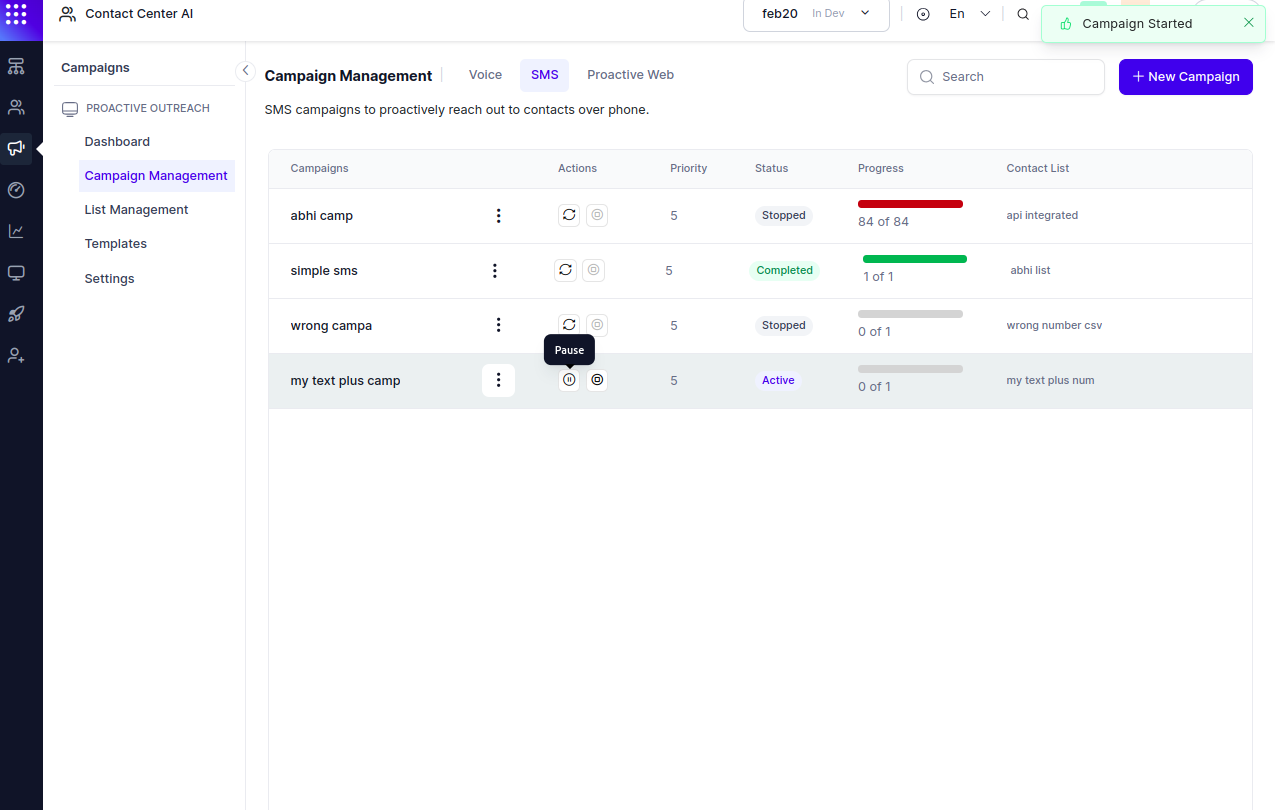Click the New Campaign button
This screenshot has height=810, width=1275.
(x=1185, y=77)
